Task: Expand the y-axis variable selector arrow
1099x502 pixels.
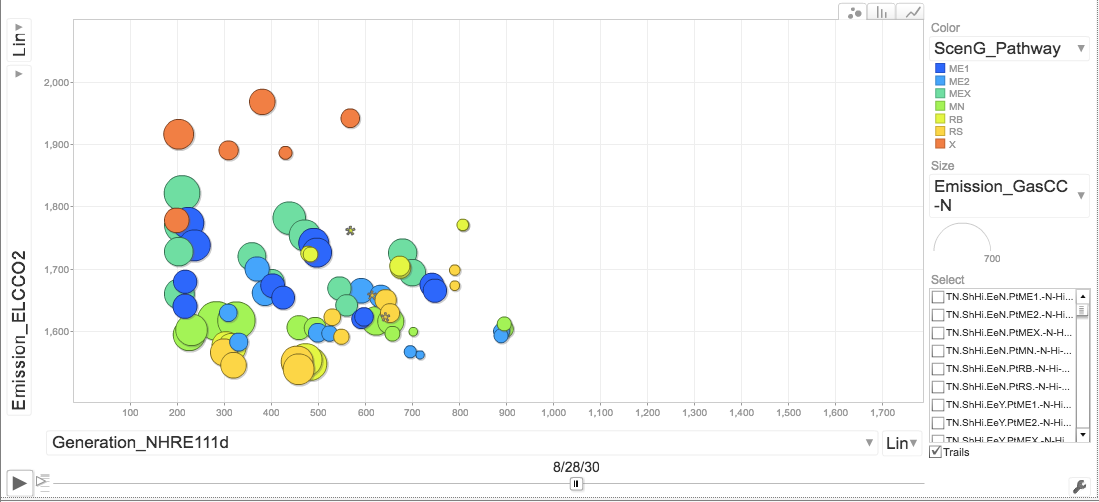Action: pos(19,74)
